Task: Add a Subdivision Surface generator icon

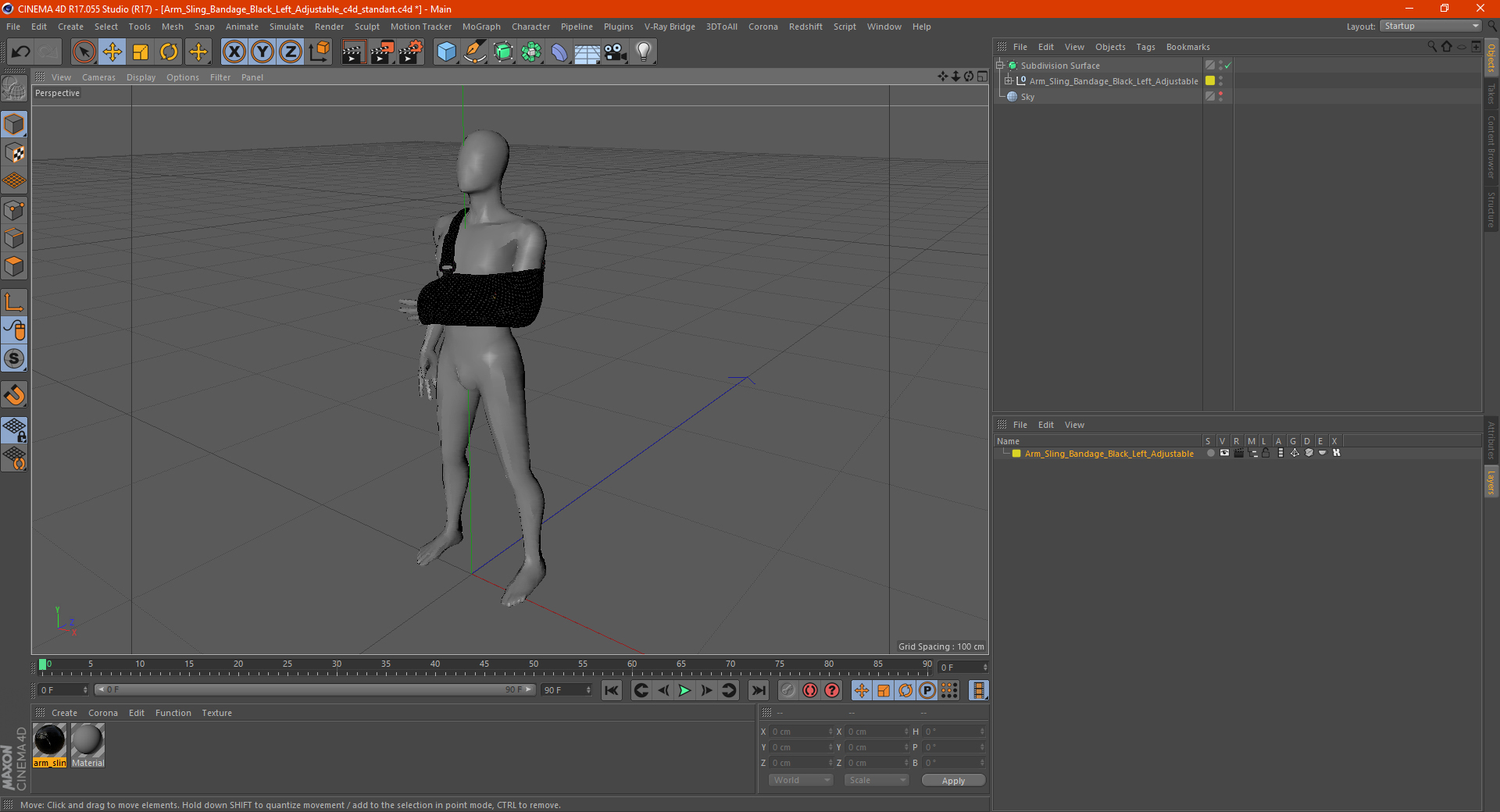Action: pyautogui.click(x=503, y=52)
